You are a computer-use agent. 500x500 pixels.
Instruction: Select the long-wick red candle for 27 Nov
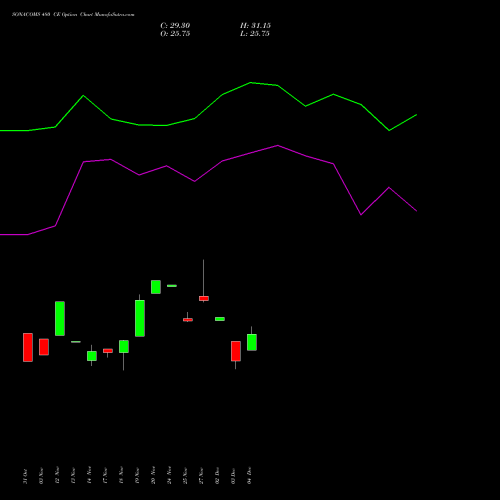click(x=204, y=298)
